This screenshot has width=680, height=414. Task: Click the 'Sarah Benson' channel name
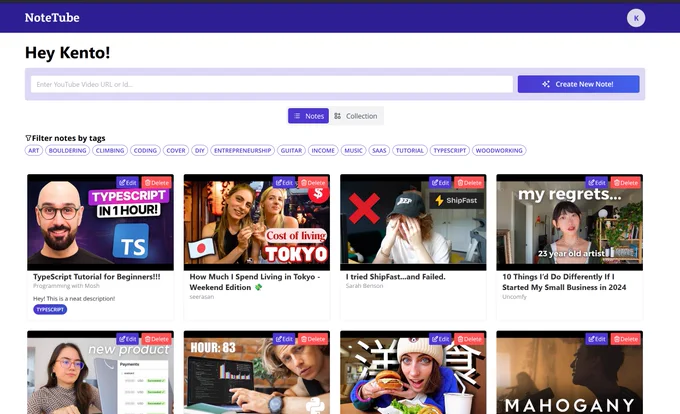coord(364,286)
